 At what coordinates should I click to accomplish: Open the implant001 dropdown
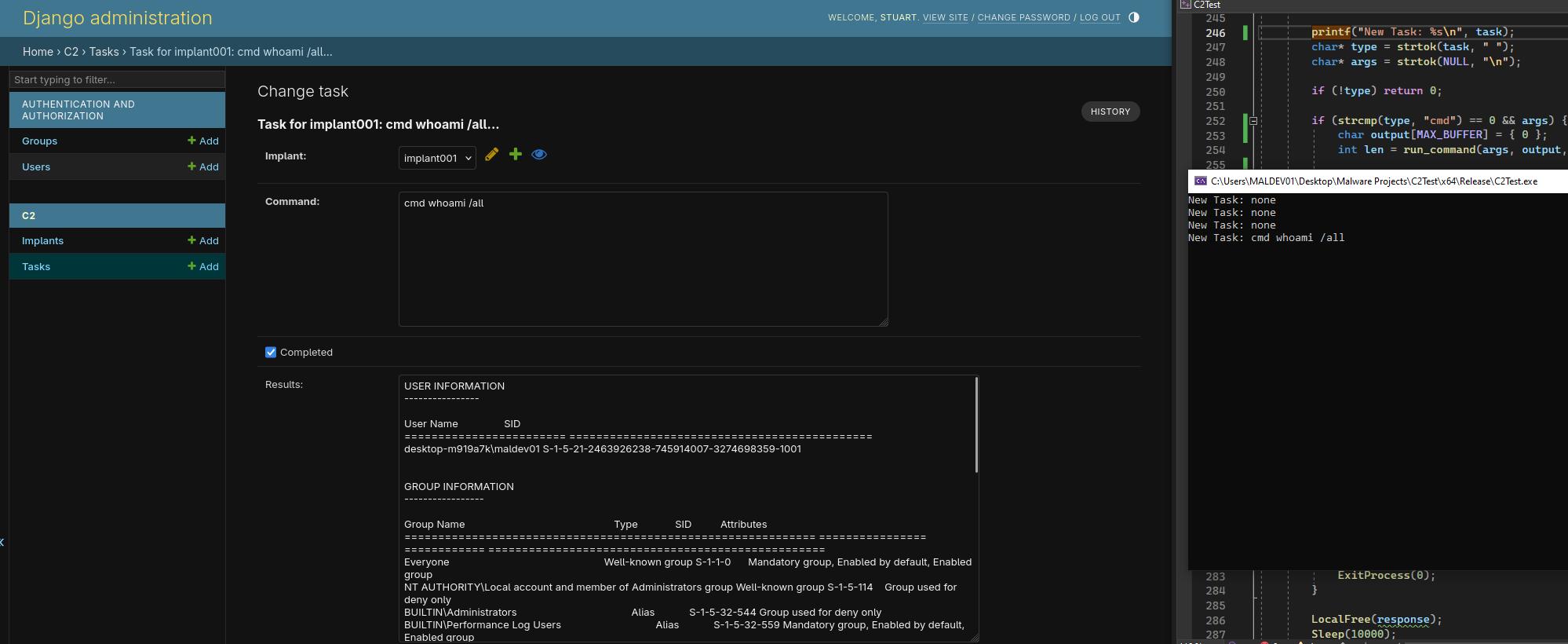(437, 158)
